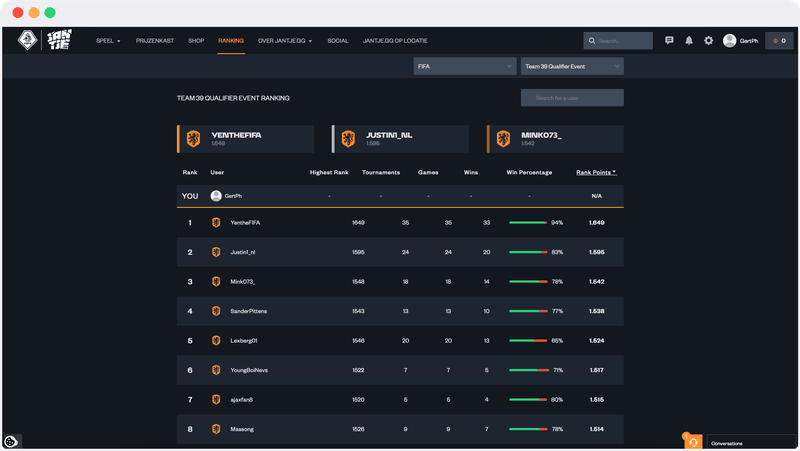Open JANTJE.GG OP LOCATIE menu item
800x451 pixels.
(395, 41)
